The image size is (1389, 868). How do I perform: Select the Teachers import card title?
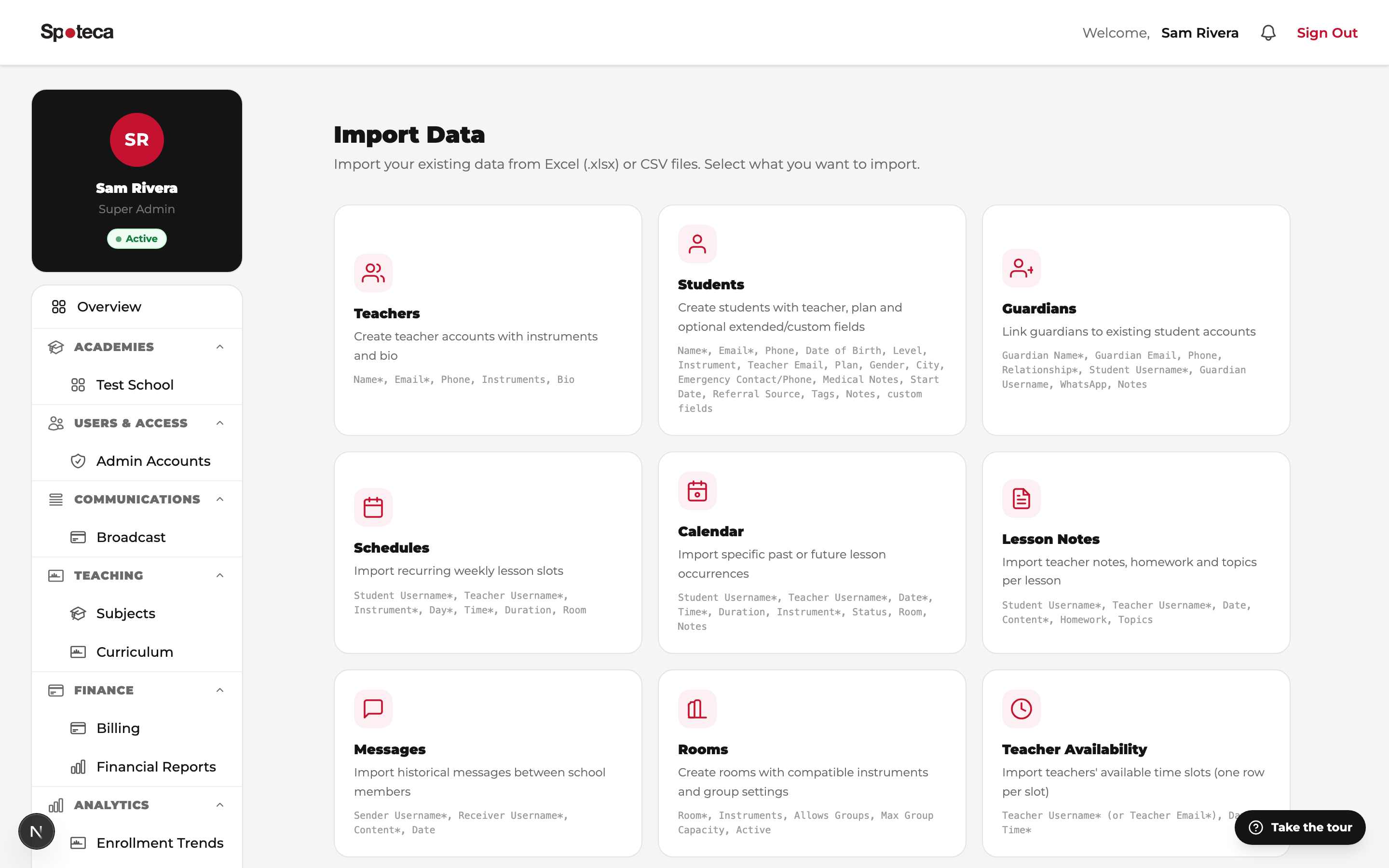pos(386,313)
